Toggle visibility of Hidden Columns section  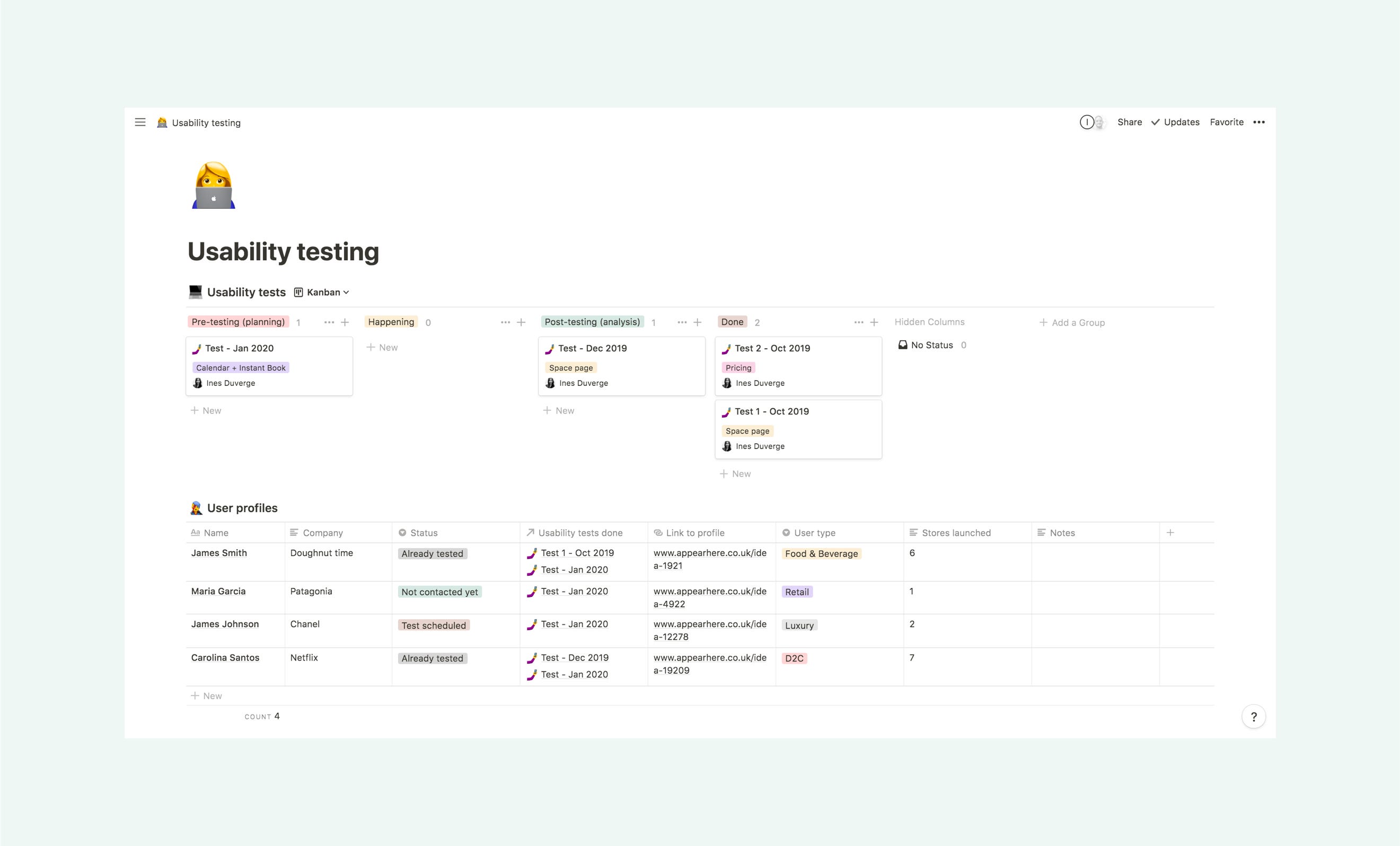[x=930, y=321]
